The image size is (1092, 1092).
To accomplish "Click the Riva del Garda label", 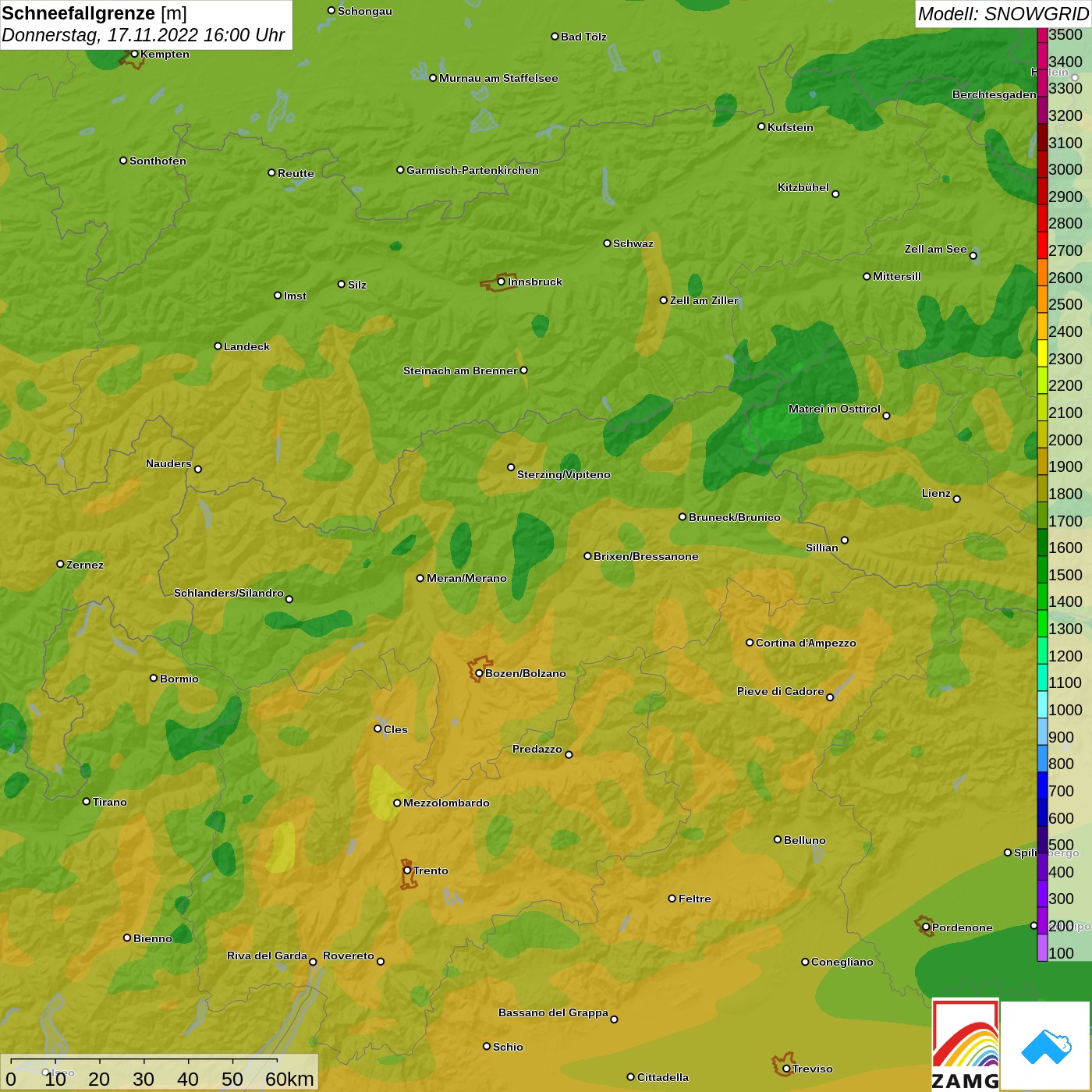I will (267, 955).
